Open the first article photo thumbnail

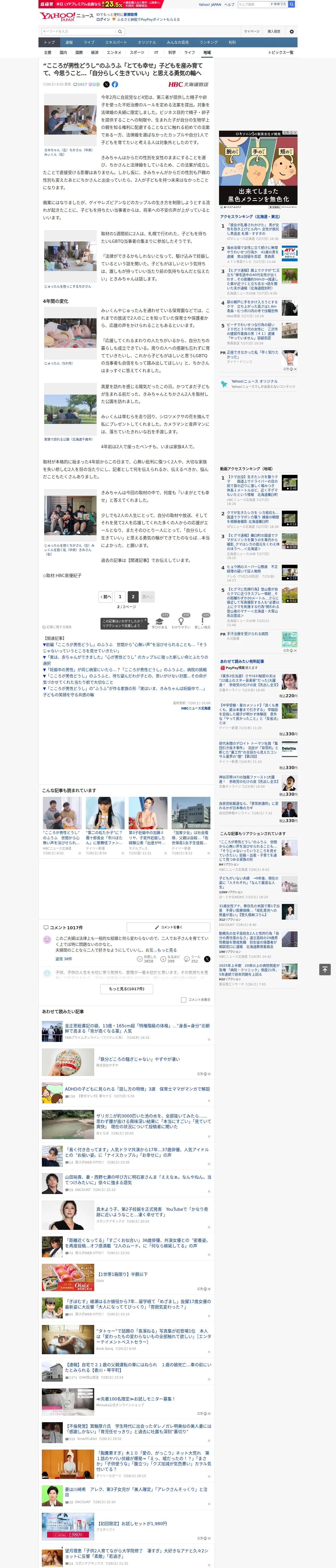pyautogui.click(x=70, y=120)
